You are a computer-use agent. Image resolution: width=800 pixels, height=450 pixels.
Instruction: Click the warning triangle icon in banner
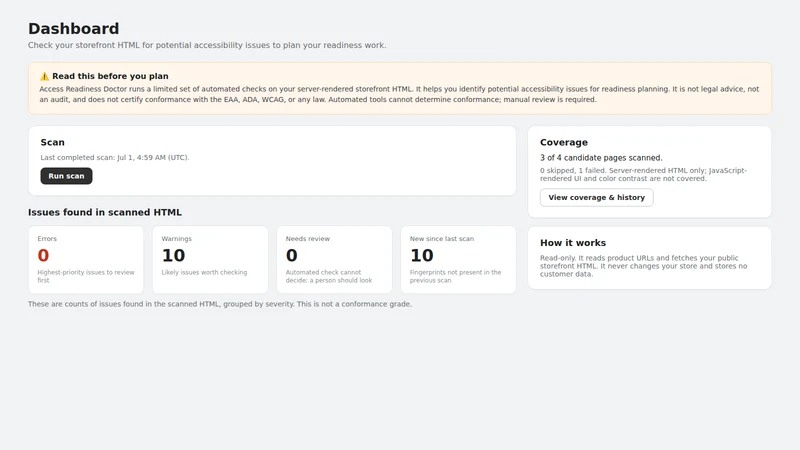click(x=44, y=76)
